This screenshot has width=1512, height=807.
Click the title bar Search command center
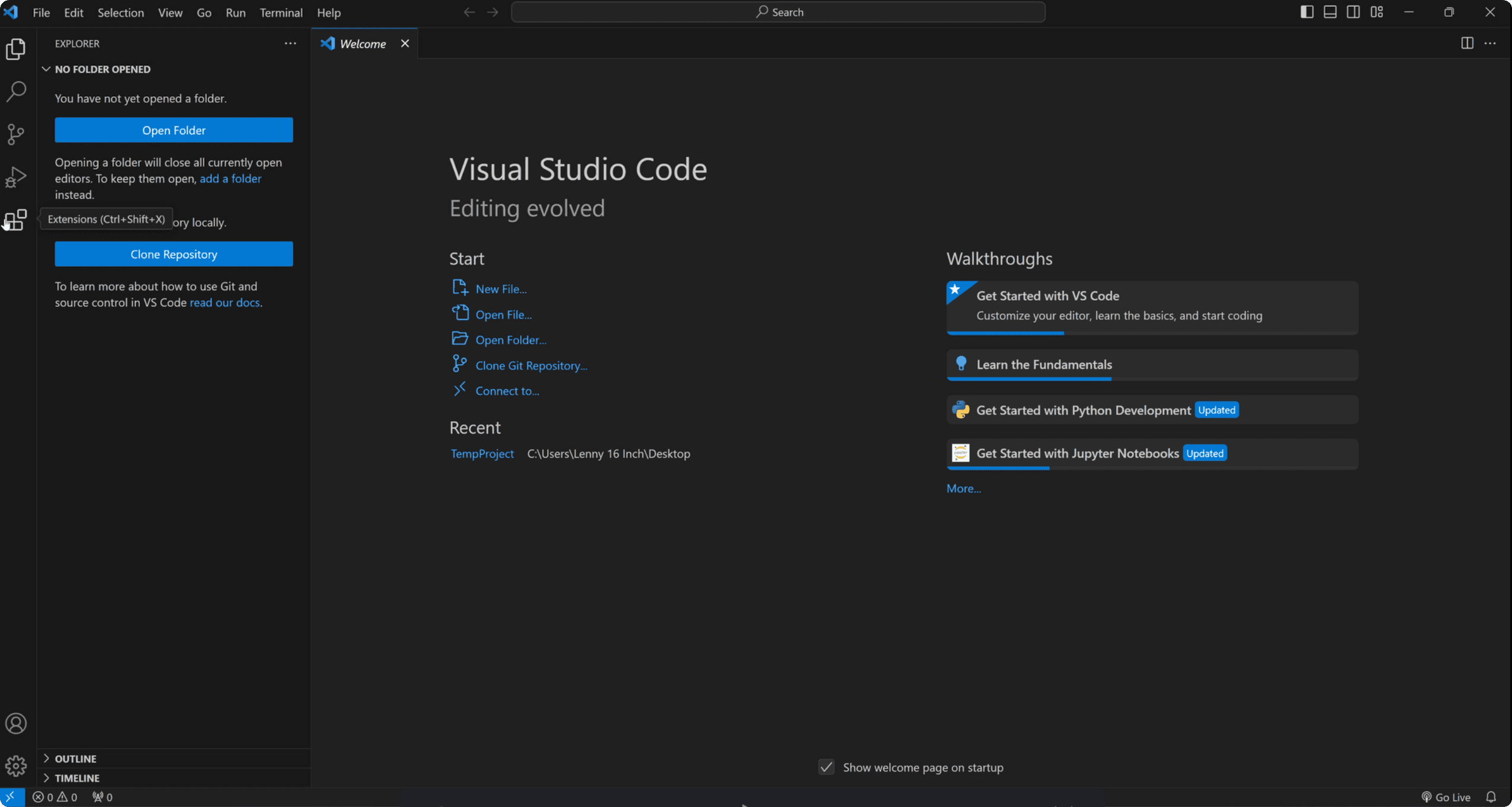[x=778, y=12]
